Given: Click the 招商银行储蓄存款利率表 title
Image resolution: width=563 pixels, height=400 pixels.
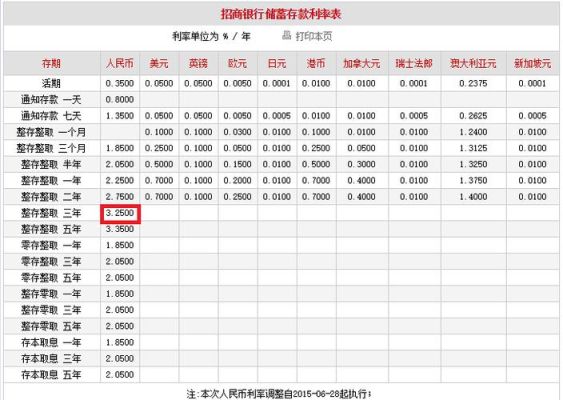Looking at the screenshot, I should [281, 14].
